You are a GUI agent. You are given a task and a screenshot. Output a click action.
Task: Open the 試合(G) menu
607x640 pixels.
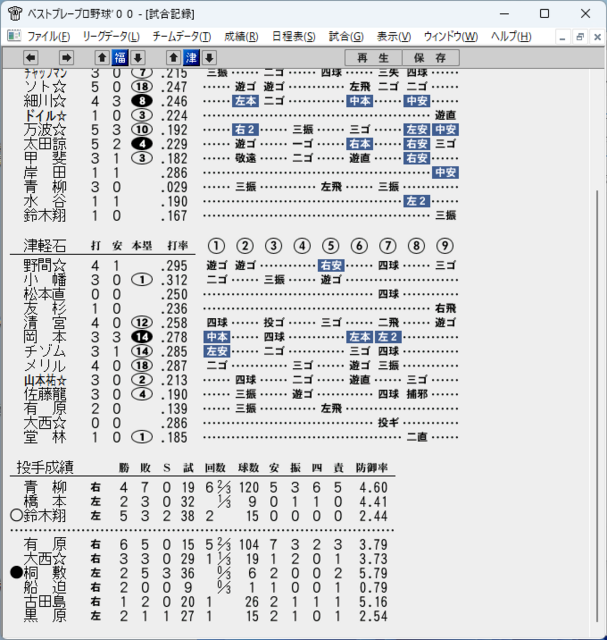[346, 37]
